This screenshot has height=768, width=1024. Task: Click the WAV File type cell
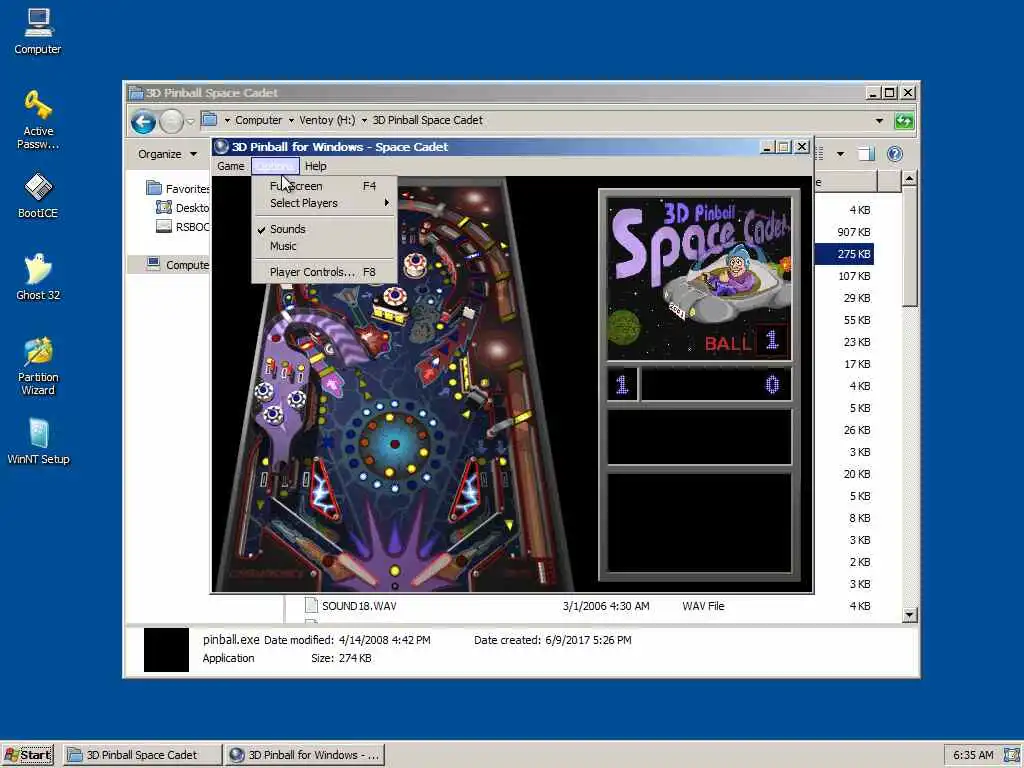pos(703,606)
